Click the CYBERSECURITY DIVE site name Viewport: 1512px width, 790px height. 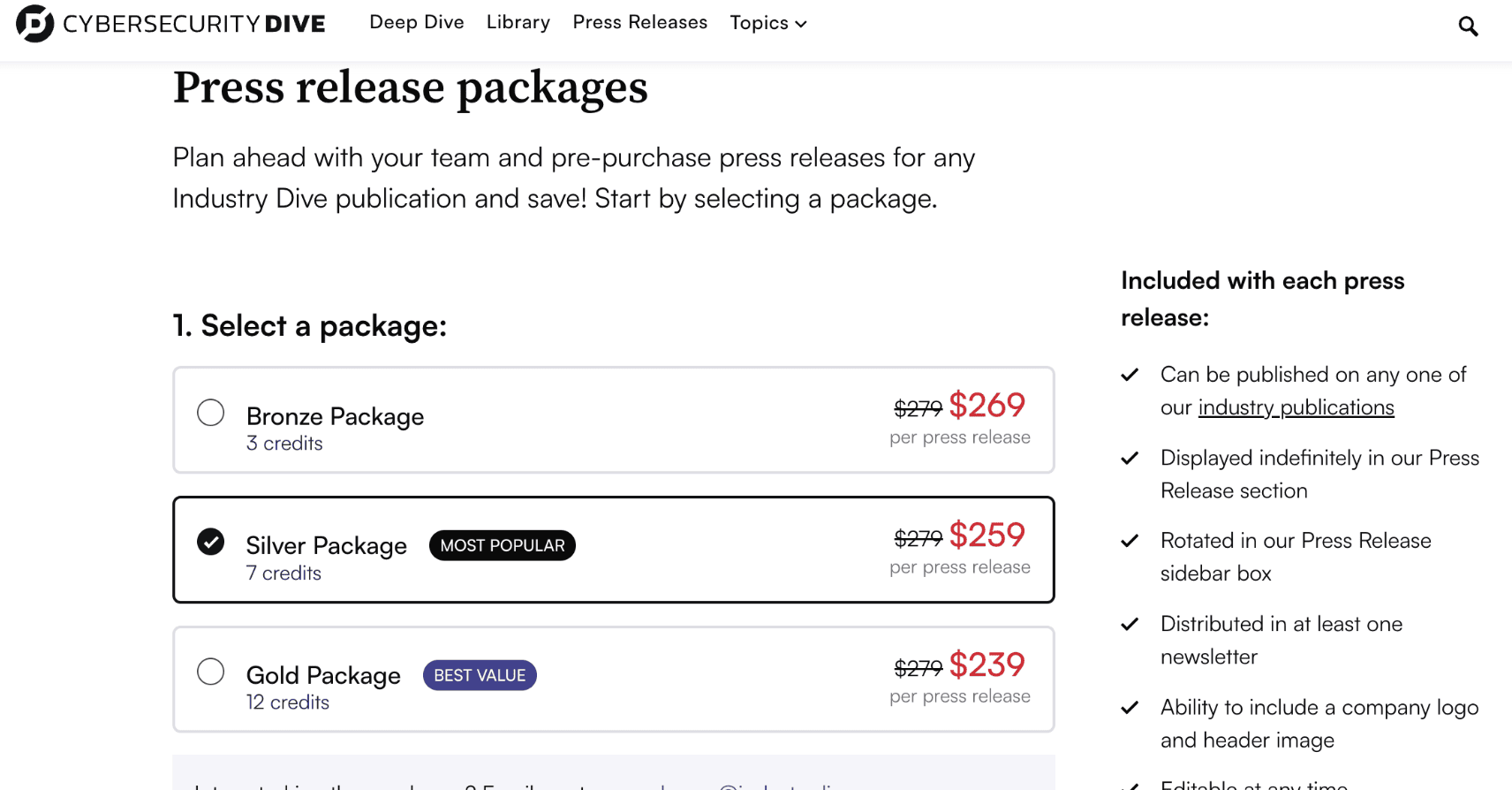tap(194, 24)
